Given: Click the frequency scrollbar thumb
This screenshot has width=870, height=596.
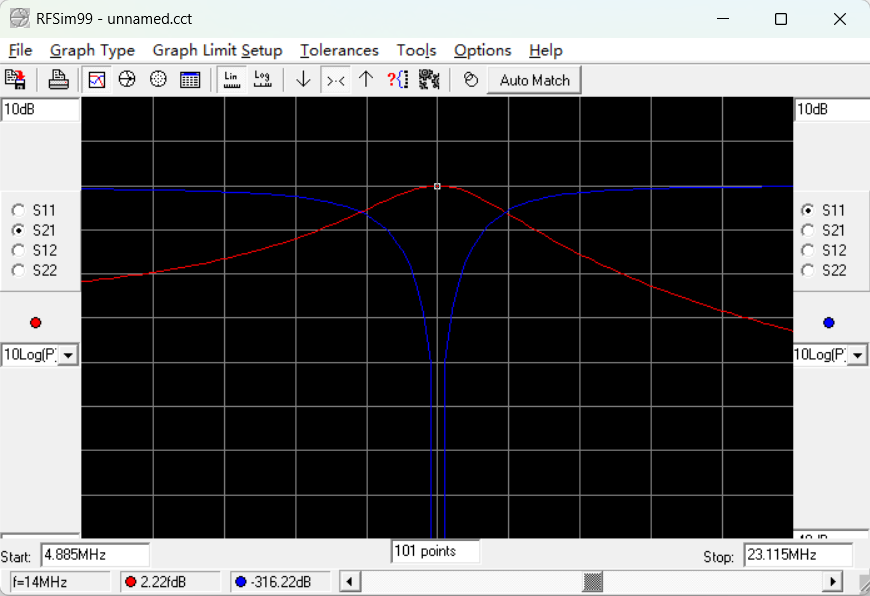Looking at the screenshot, I should [x=593, y=582].
